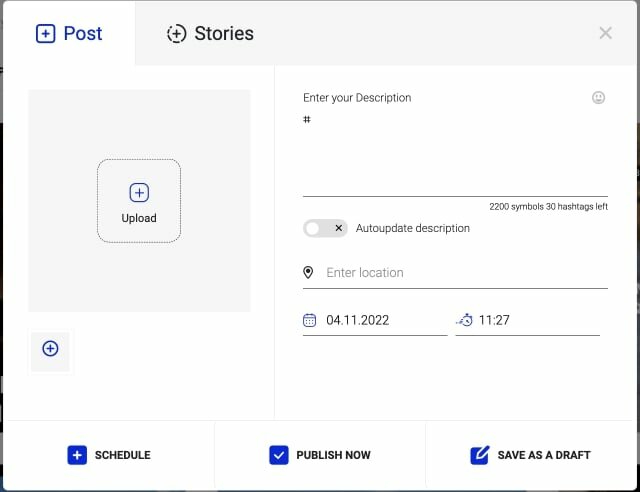Open the emoji picker smiley icon
The width and height of the screenshot is (640, 492).
[x=598, y=98]
